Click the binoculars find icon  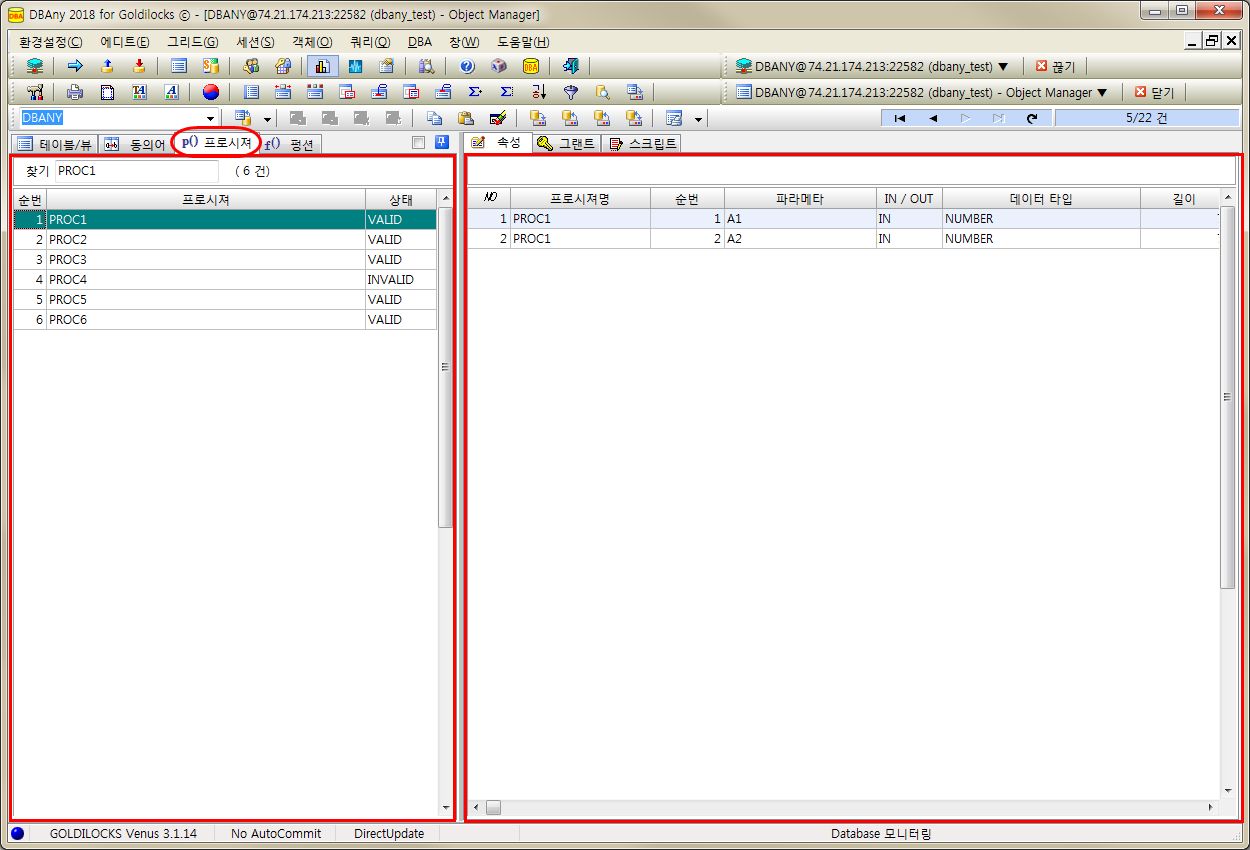427,66
